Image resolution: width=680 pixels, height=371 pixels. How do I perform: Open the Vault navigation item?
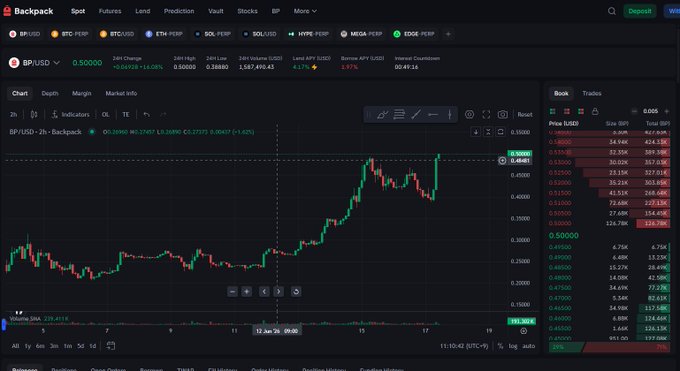click(x=216, y=11)
